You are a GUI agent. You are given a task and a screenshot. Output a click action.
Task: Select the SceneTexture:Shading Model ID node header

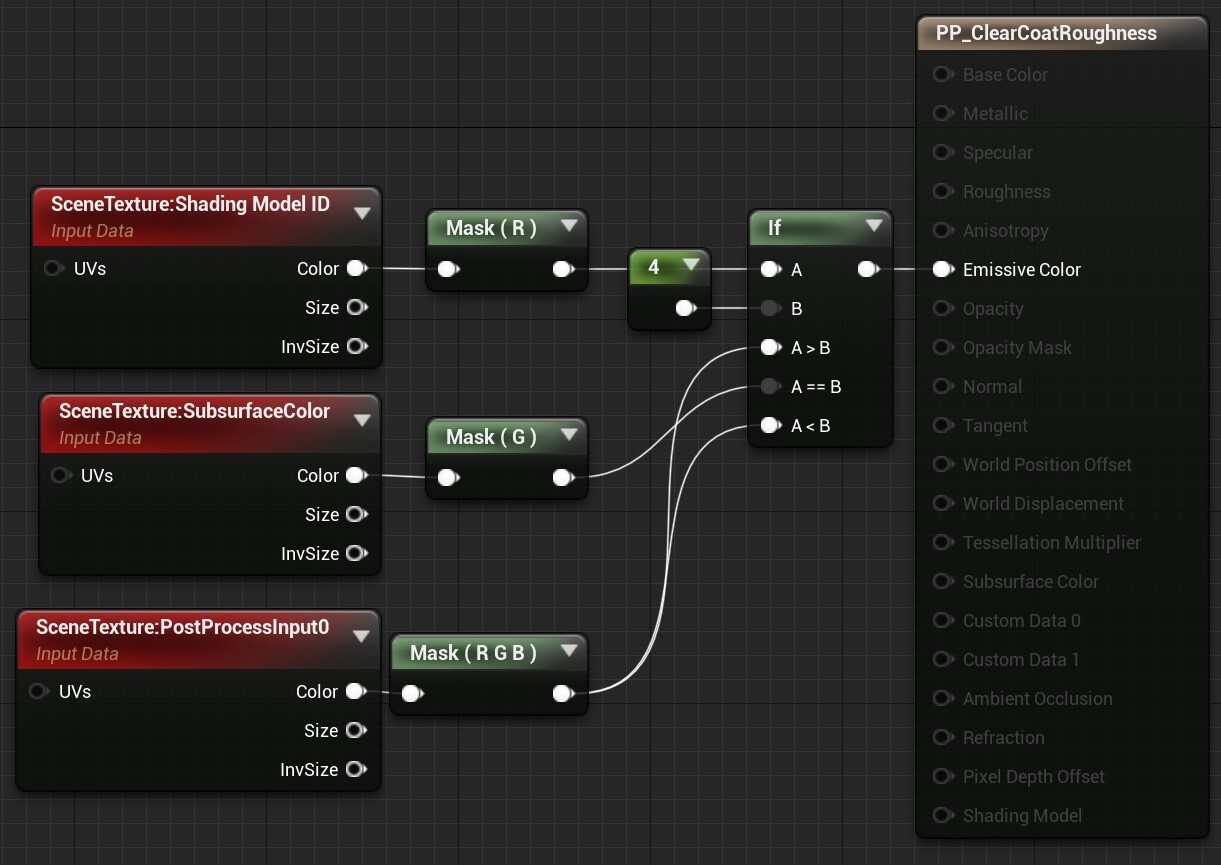pos(206,216)
